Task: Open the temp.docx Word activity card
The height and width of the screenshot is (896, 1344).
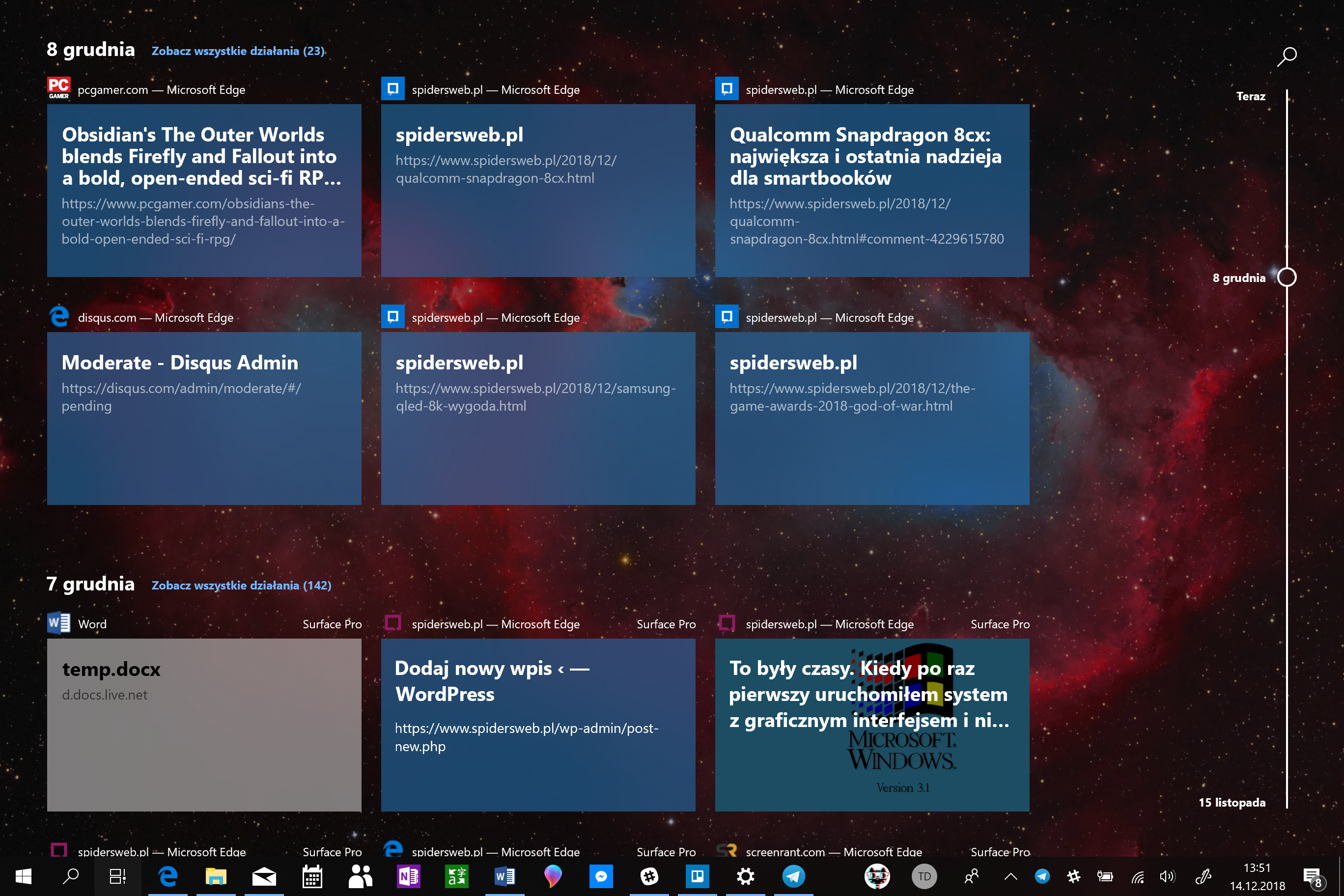Action: pyautogui.click(x=204, y=725)
